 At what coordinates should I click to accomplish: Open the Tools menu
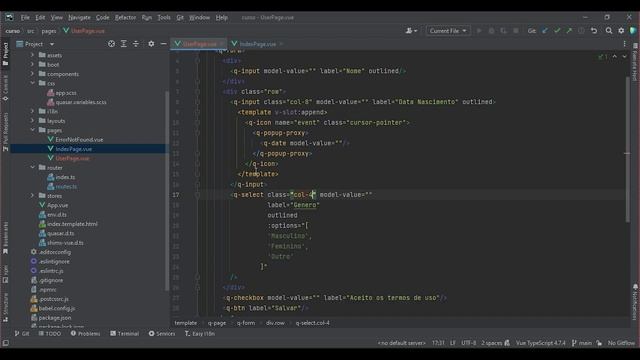[164, 18]
